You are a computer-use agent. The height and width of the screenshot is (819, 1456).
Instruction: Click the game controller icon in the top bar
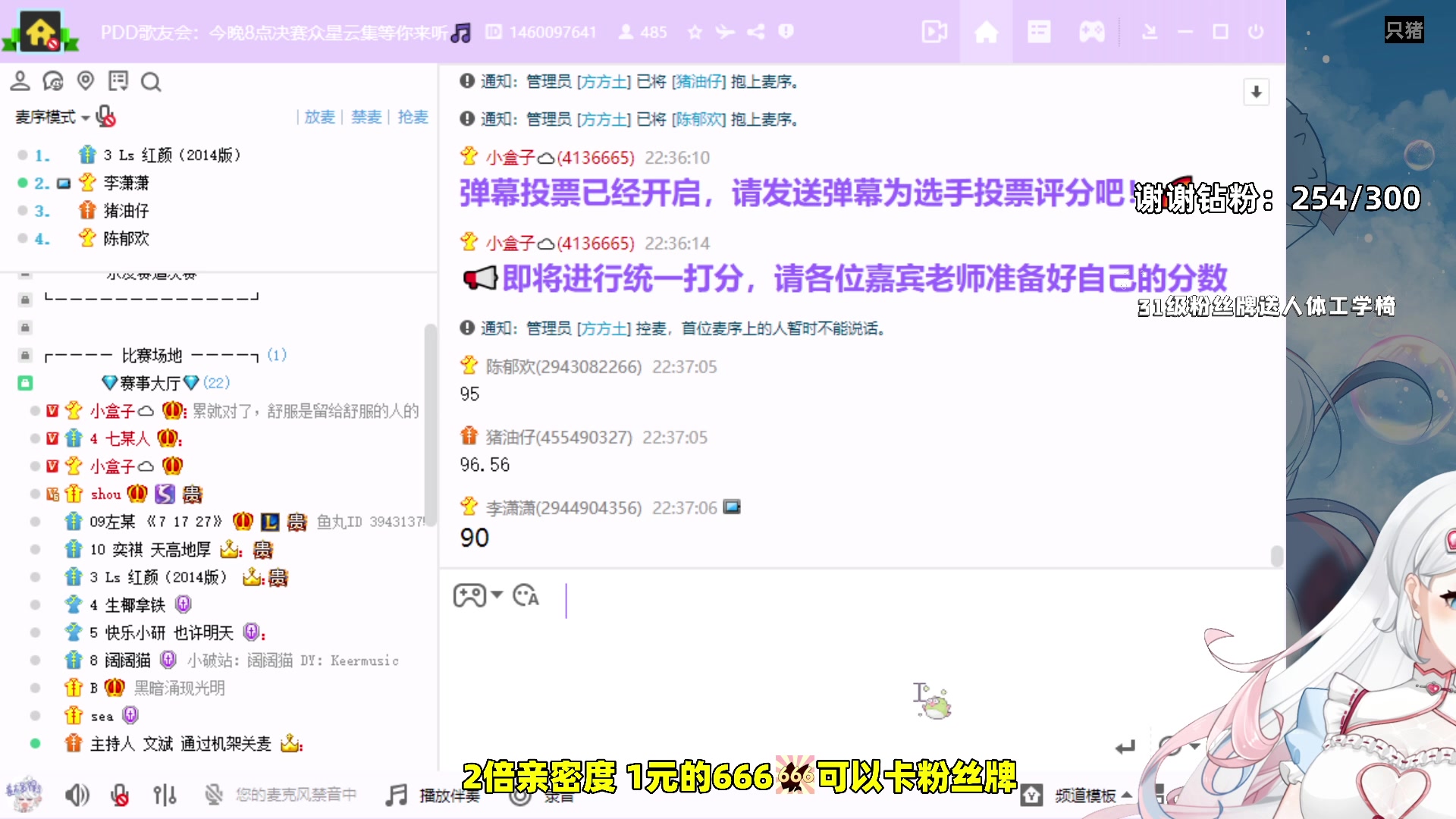click(1091, 32)
